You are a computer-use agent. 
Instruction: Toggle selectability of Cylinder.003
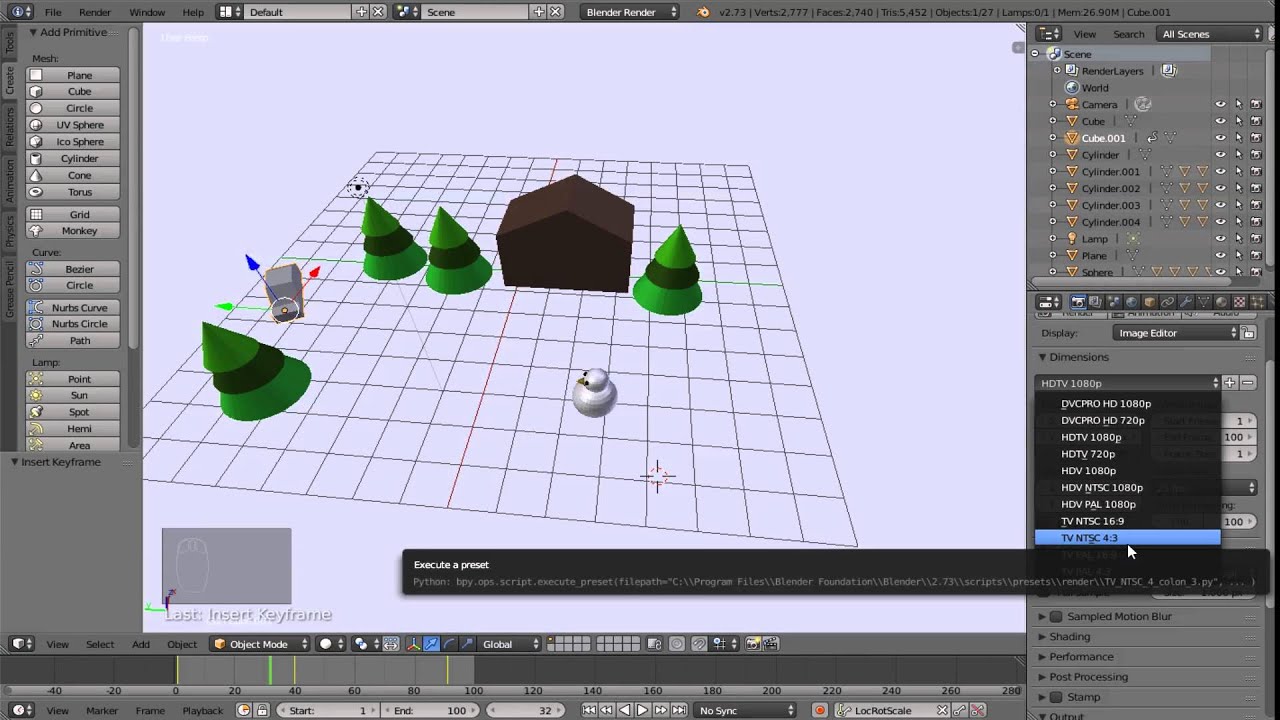[x=1238, y=205]
